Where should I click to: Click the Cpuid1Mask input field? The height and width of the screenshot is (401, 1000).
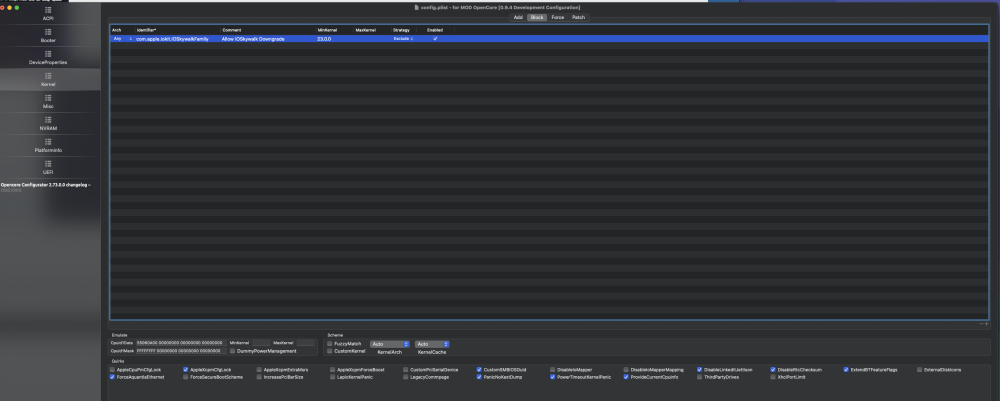(x=181, y=351)
